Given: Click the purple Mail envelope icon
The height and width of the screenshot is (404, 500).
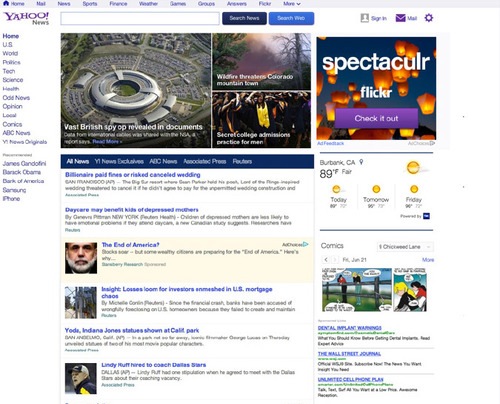Looking at the screenshot, I should click(x=400, y=18).
